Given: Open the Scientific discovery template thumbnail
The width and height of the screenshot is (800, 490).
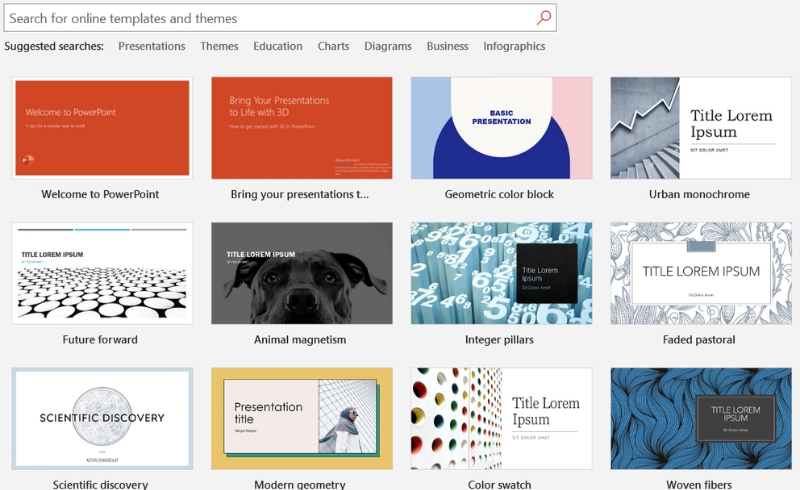Looking at the screenshot, I should 102,419.
